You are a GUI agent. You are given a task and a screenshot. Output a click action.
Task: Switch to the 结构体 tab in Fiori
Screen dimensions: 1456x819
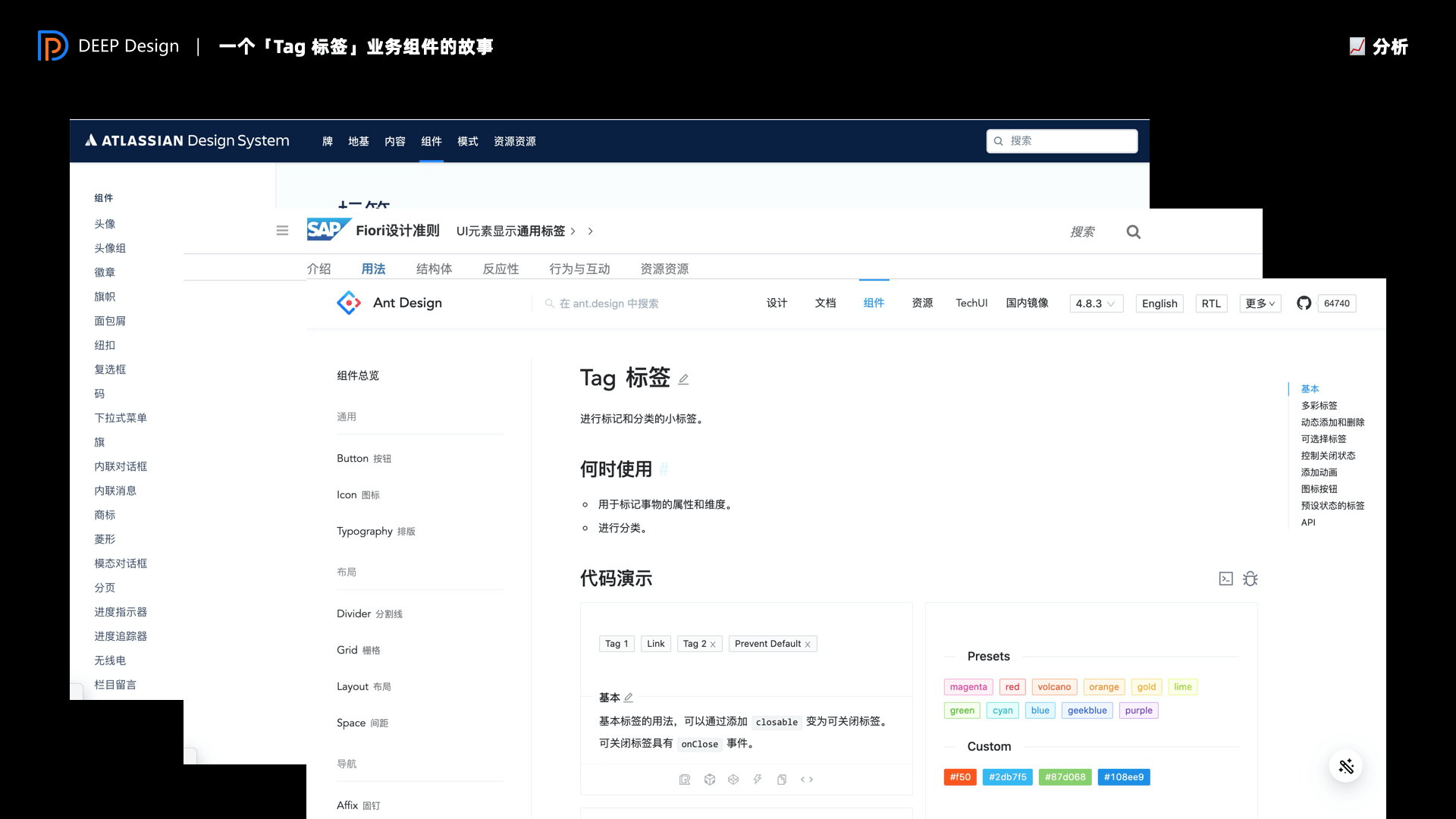(x=434, y=268)
